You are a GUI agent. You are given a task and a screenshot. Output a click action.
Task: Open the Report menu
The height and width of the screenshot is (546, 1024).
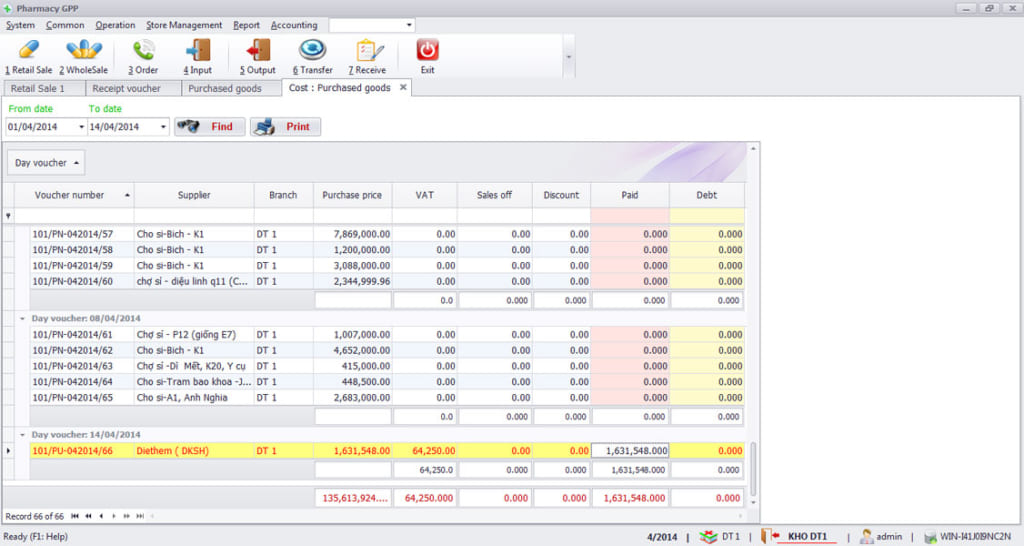point(246,25)
